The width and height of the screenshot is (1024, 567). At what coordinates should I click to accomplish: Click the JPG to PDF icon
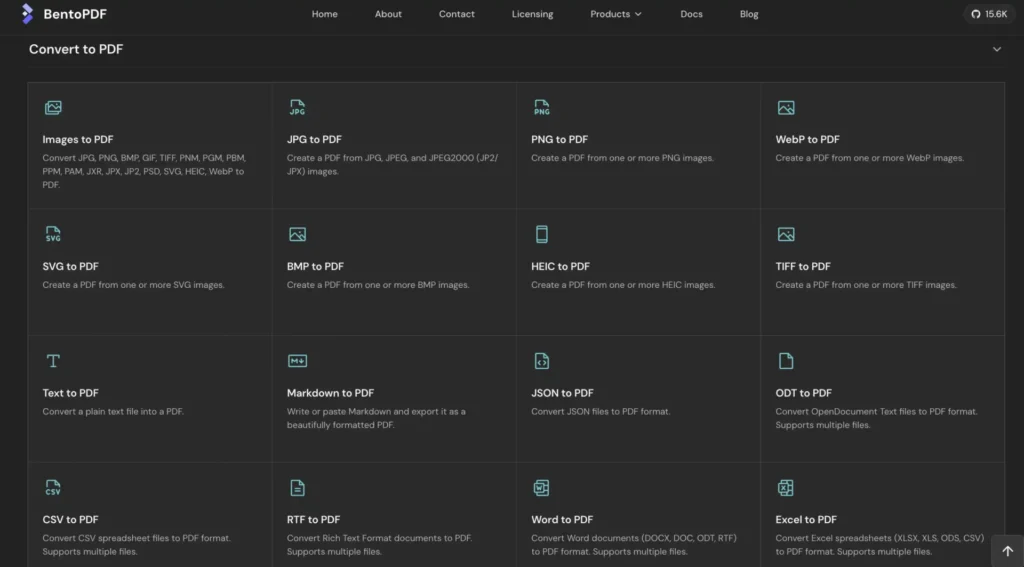(297, 108)
